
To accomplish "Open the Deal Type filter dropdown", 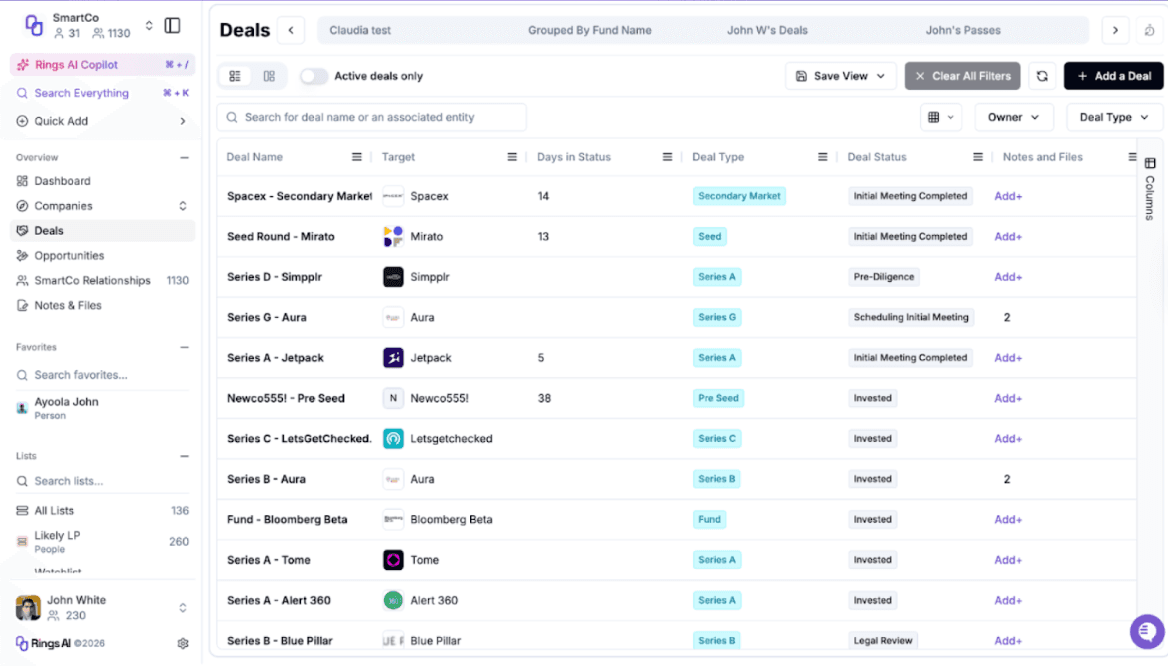I will 1099,116.
